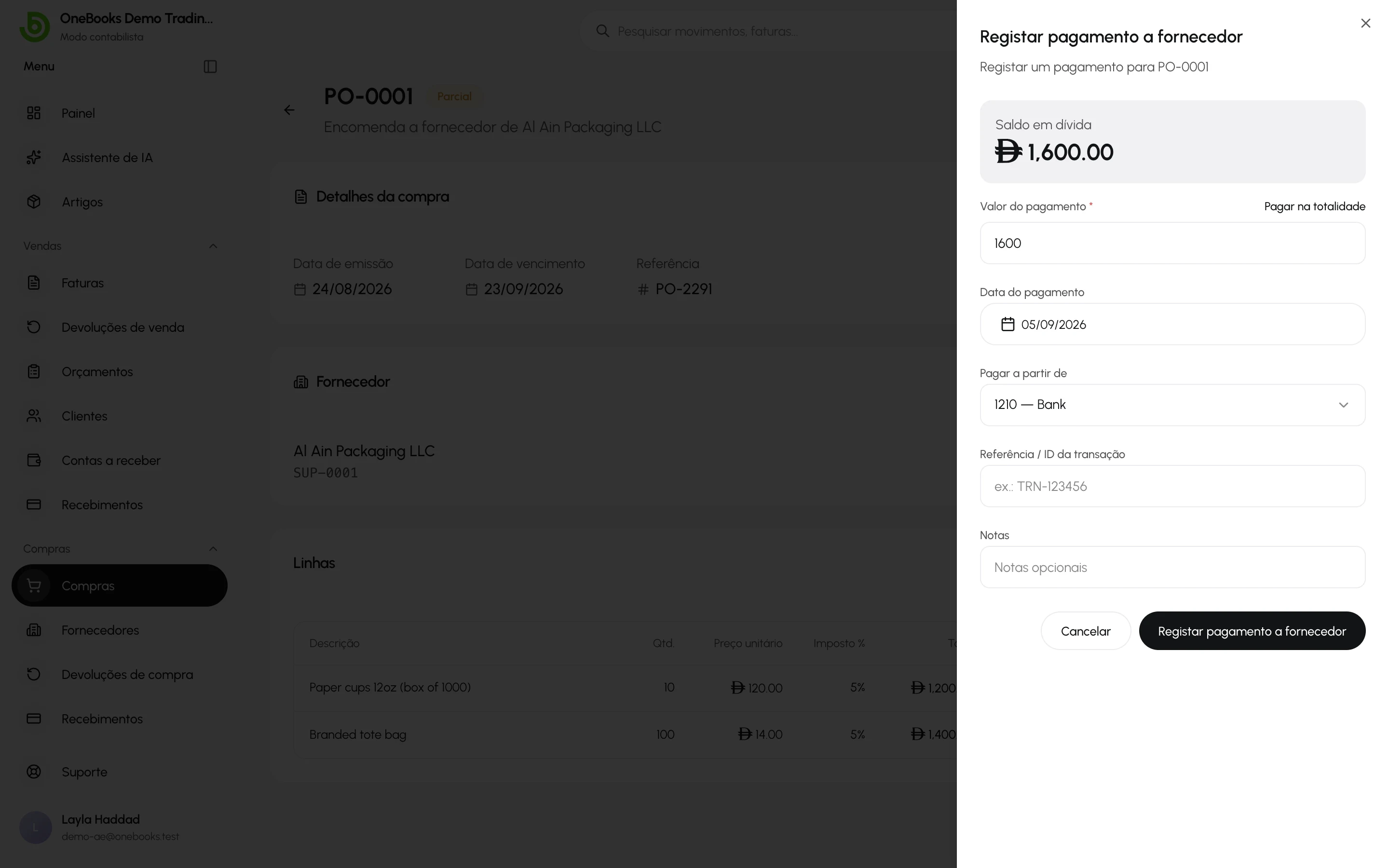The height and width of the screenshot is (868, 1389).
Task: Click the Parcial status badge
Action: coord(454,96)
